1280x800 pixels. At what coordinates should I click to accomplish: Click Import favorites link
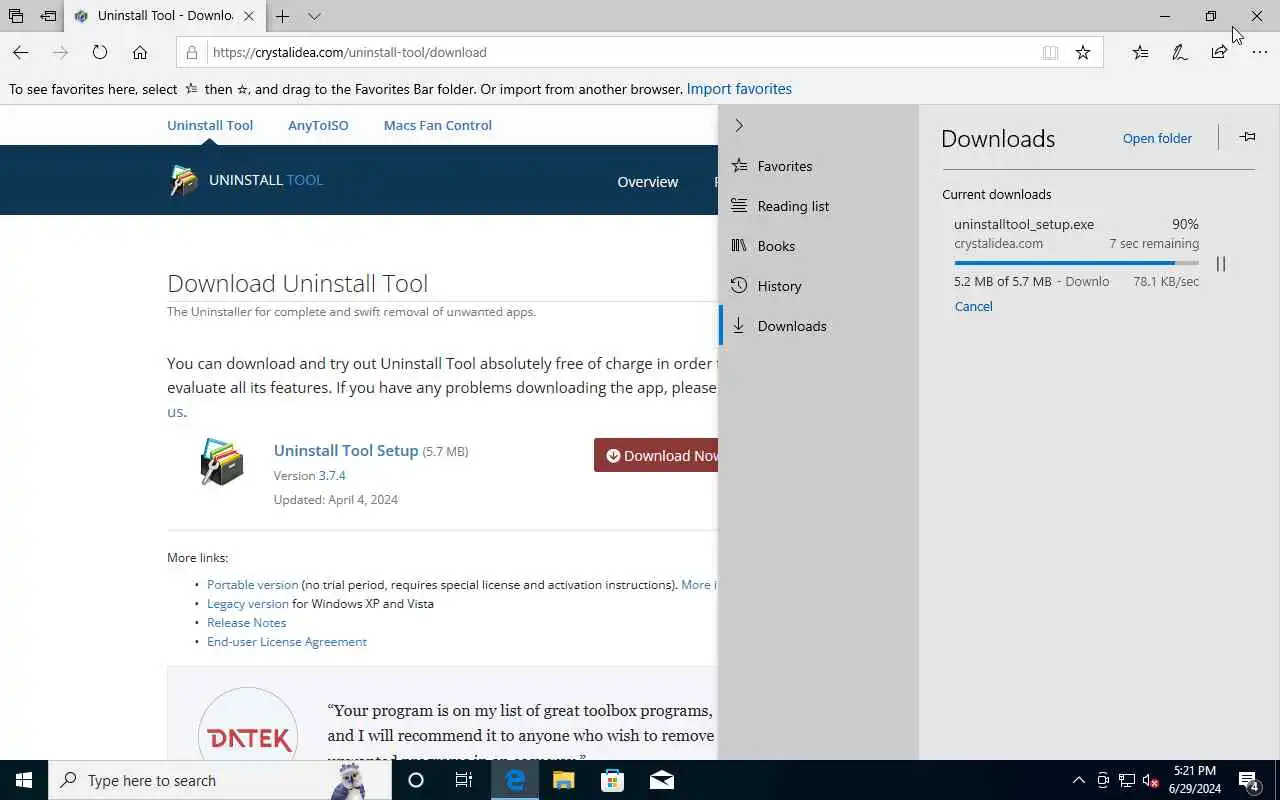click(x=739, y=89)
